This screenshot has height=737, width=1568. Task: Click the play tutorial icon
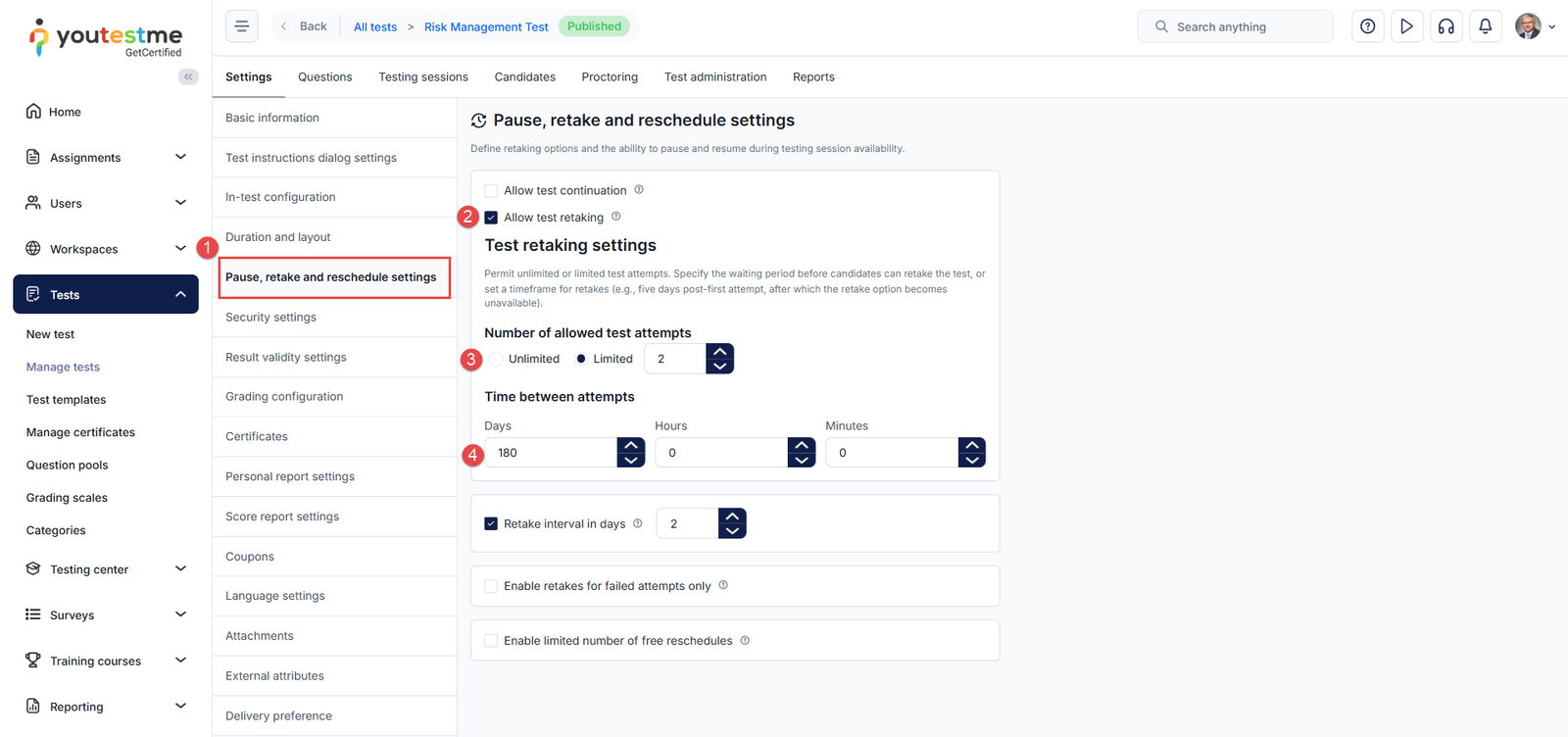click(x=1406, y=26)
